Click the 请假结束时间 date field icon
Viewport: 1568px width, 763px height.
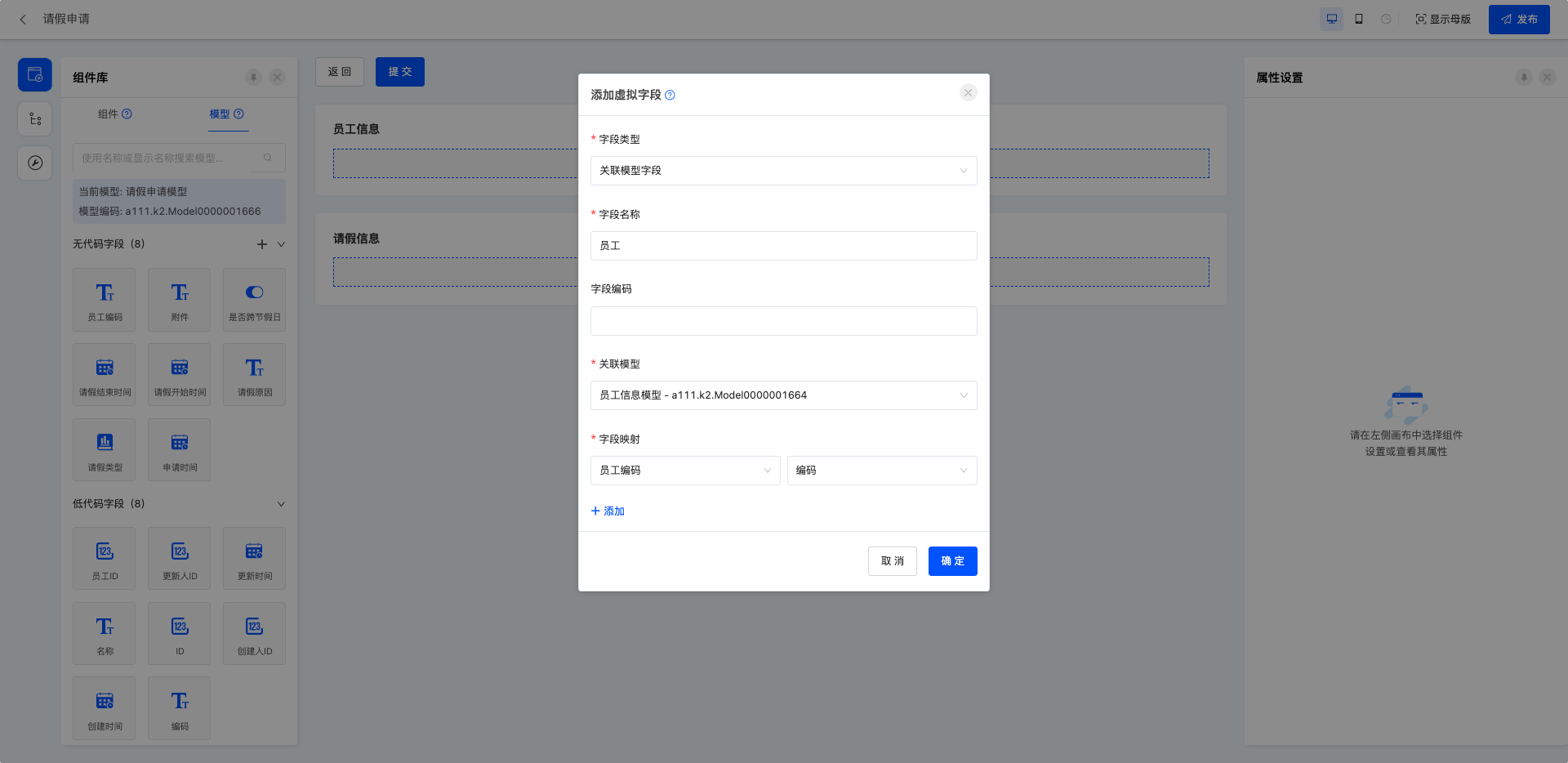(105, 368)
